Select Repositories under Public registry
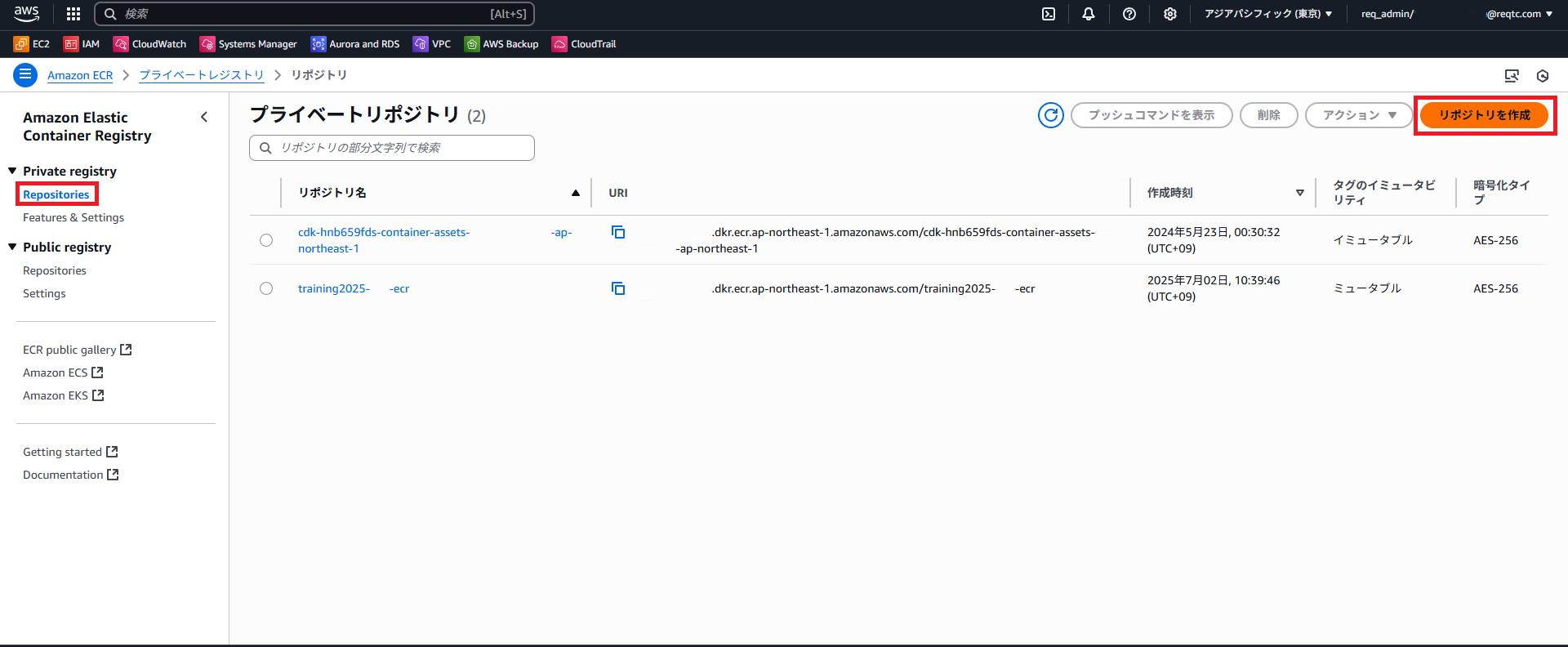 [x=55, y=270]
